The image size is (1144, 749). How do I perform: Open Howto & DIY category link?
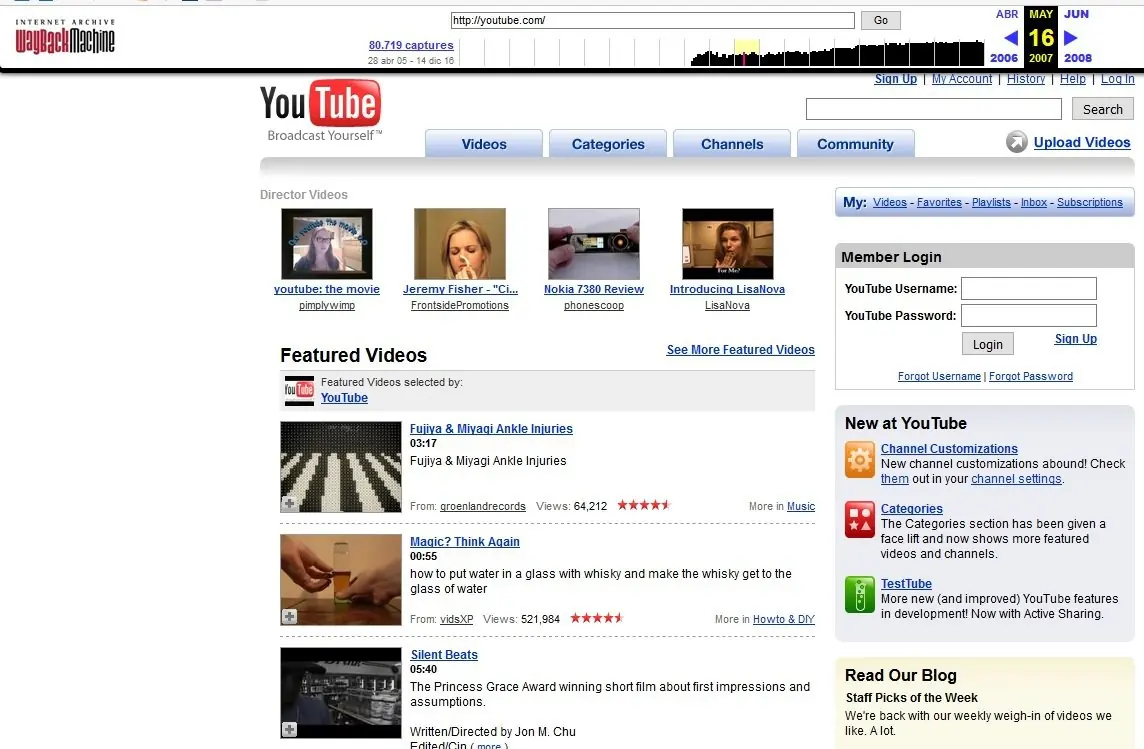click(x=784, y=619)
